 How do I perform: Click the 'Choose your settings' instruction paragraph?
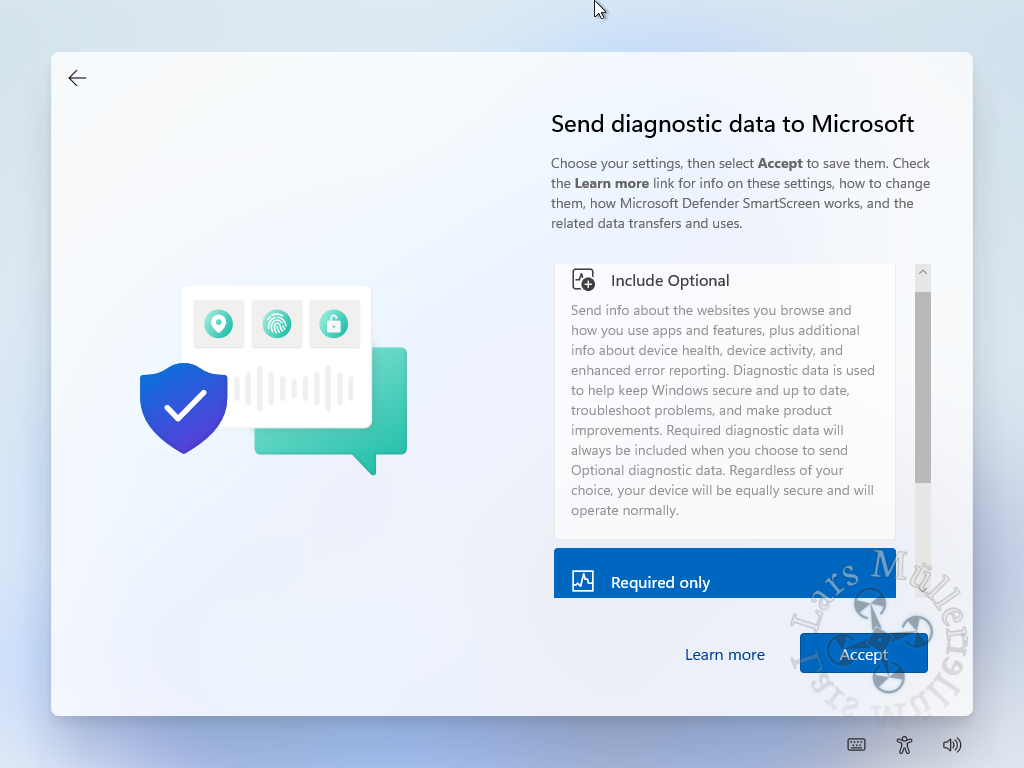click(741, 193)
